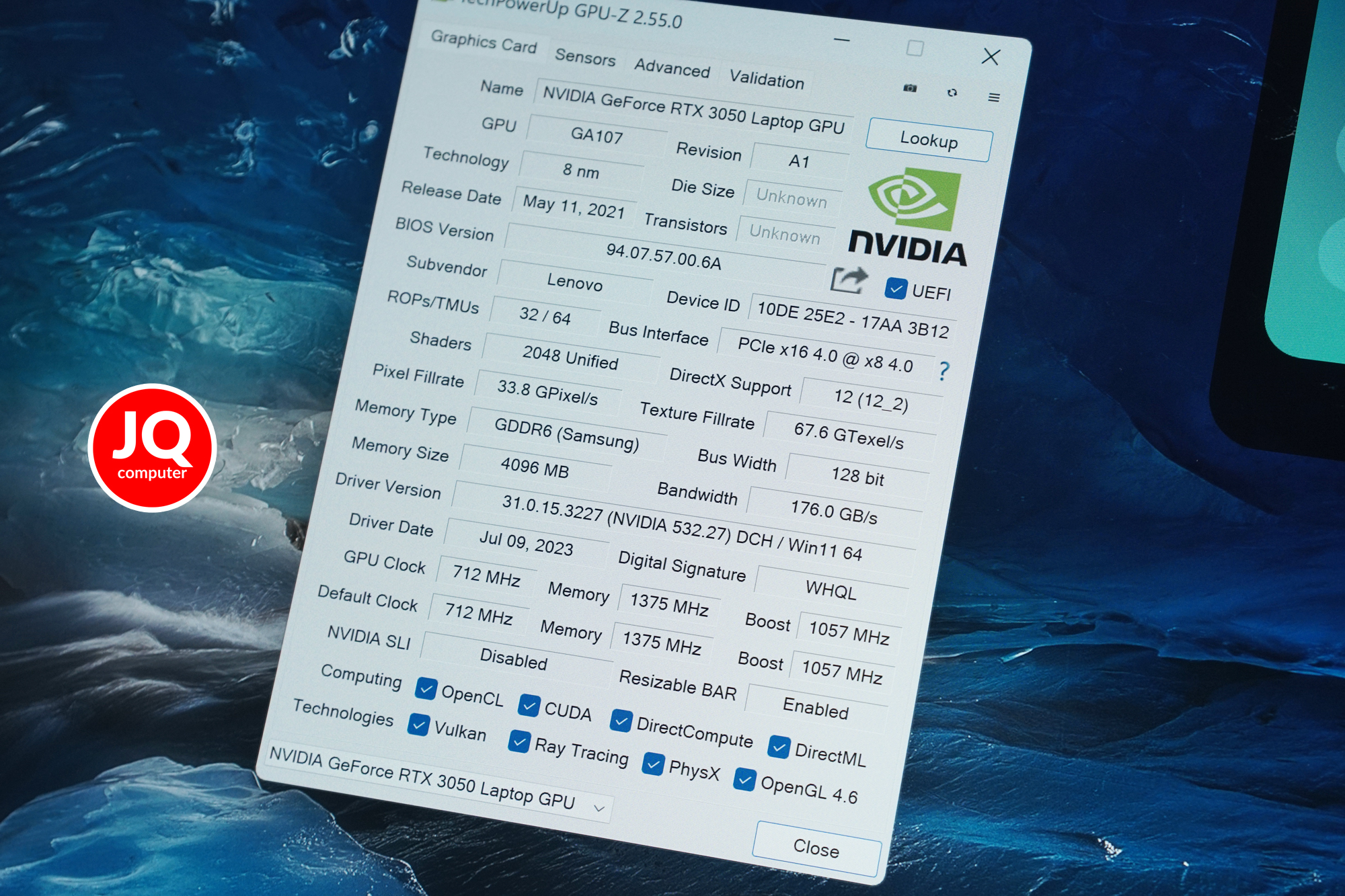The image size is (1345, 896).
Task: Open the Validation tab
Action: 767,80
